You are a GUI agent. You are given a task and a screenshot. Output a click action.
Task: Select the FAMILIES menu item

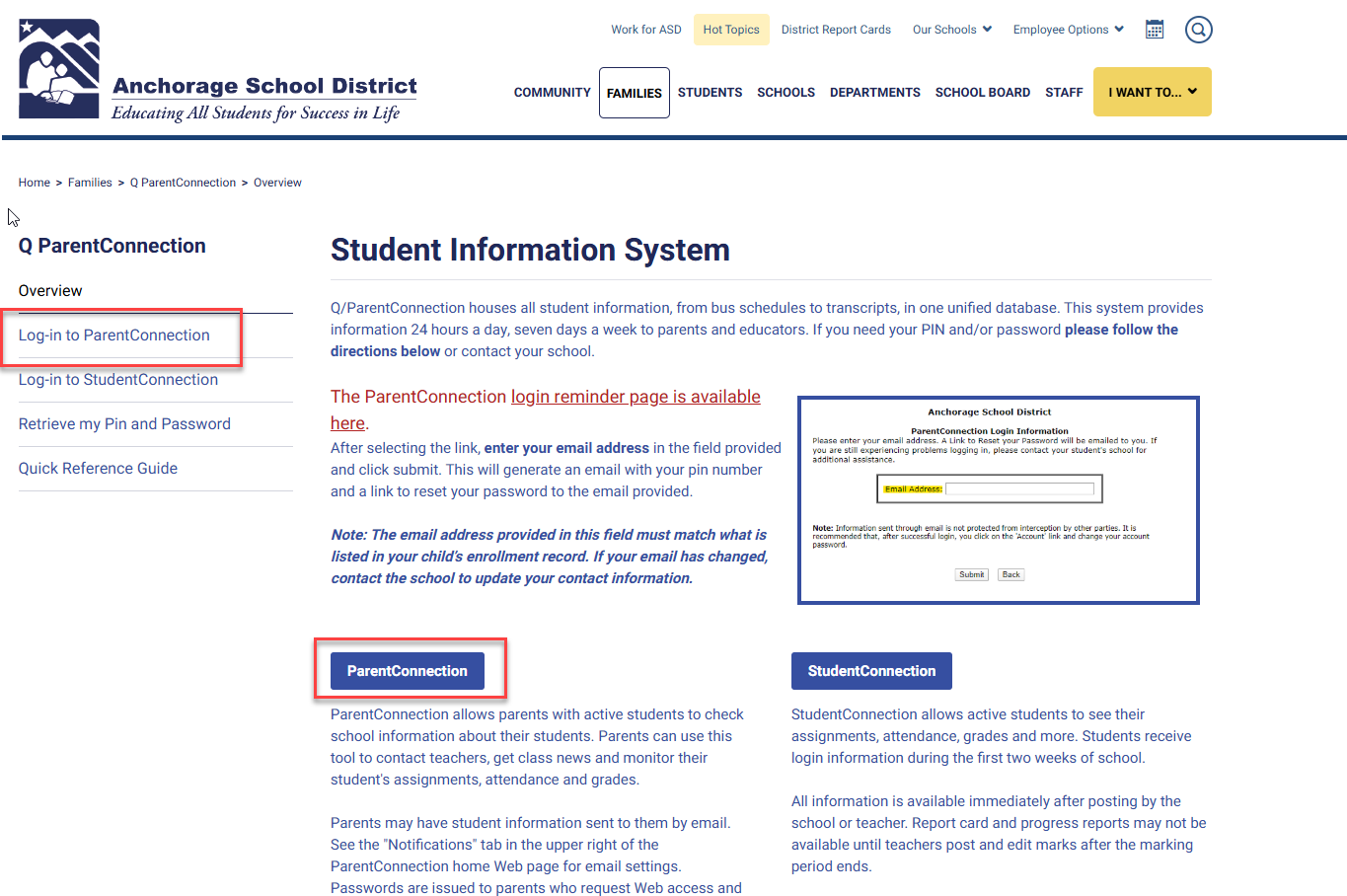tap(635, 93)
